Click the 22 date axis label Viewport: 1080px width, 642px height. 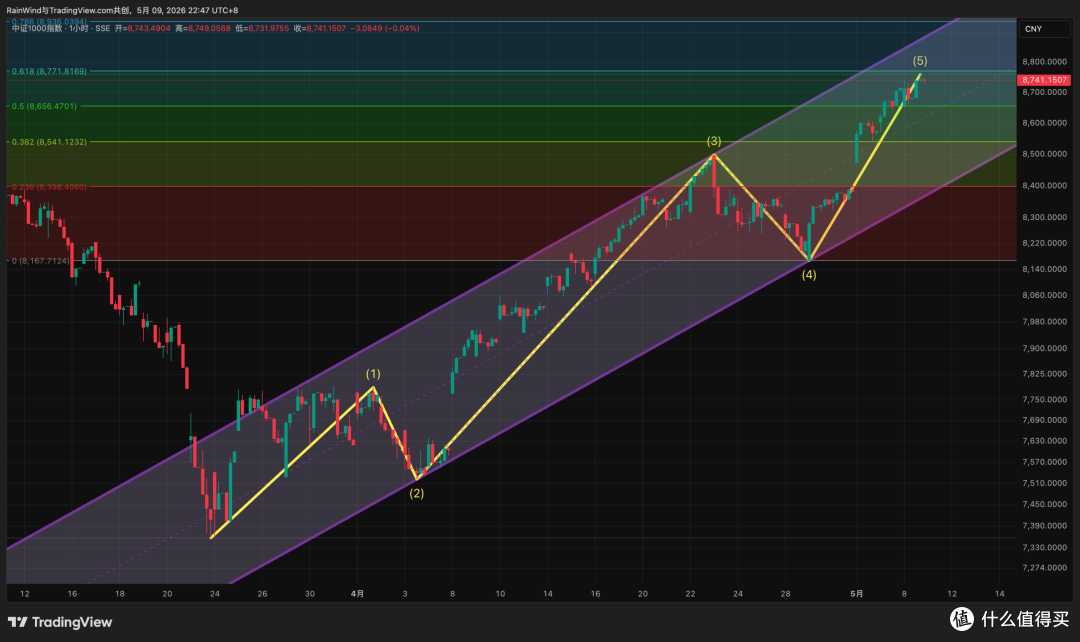(690, 594)
